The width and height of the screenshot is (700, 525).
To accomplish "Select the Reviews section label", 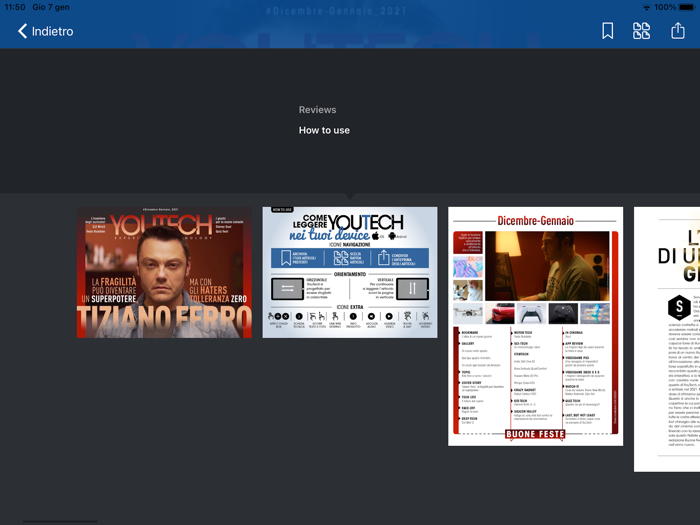I will click(x=317, y=110).
